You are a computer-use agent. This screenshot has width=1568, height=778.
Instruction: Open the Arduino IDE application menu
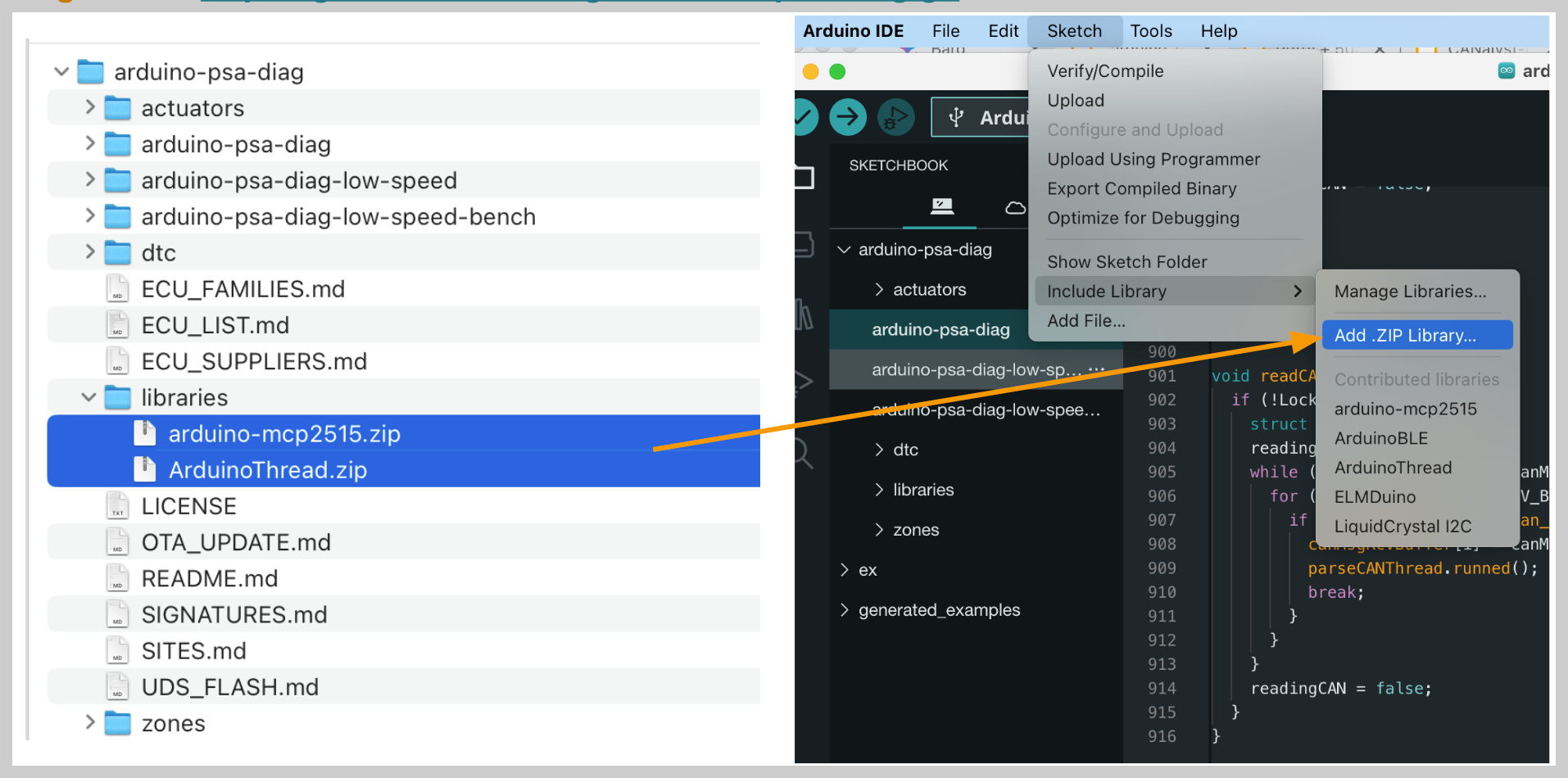click(853, 31)
